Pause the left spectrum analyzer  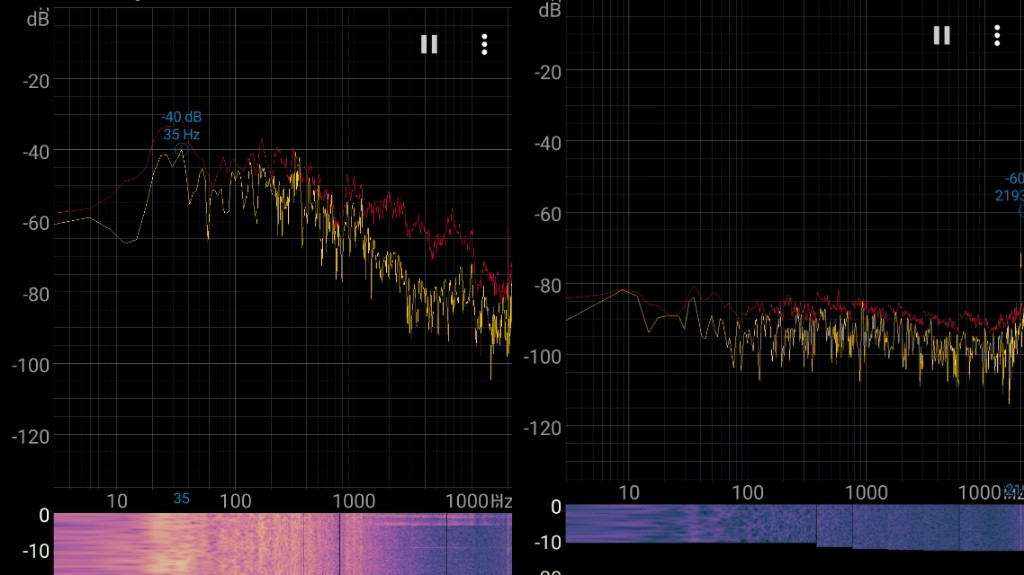click(429, 44)
